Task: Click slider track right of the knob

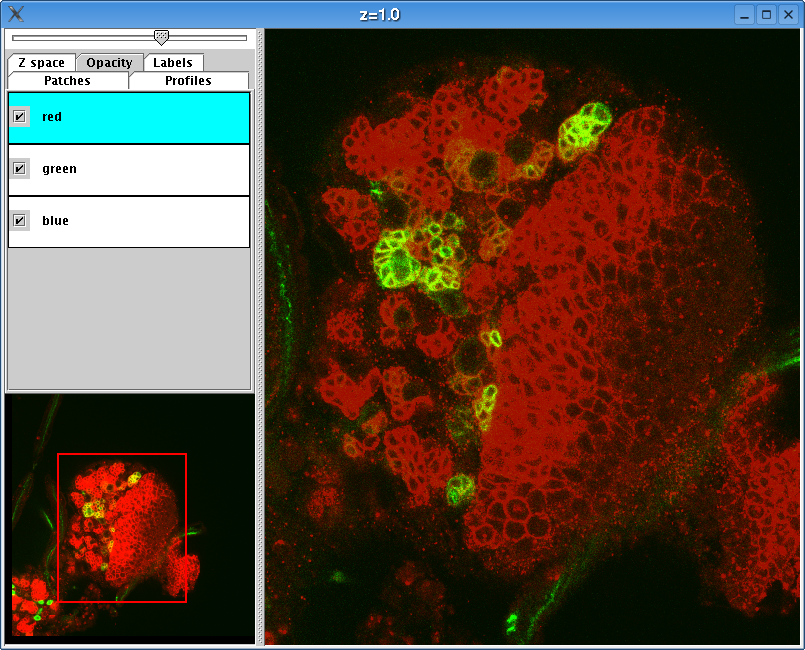Action: [x=210, y=38]
